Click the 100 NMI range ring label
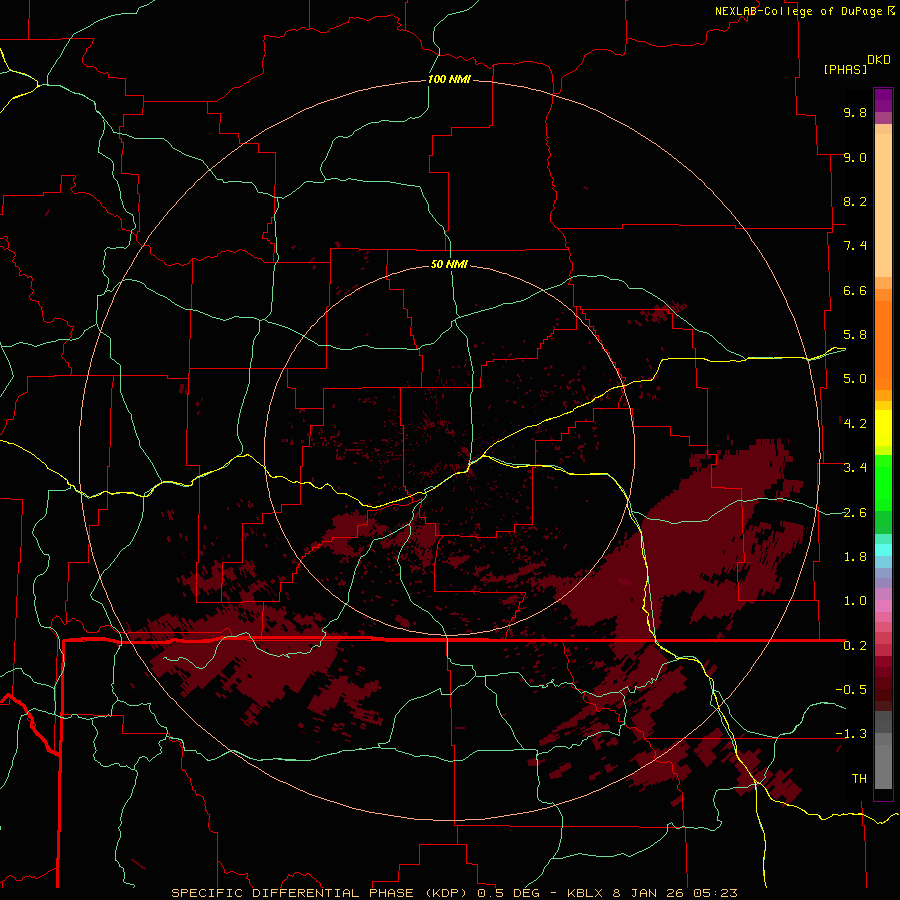 pyautogui.click(x=449, y=79)
